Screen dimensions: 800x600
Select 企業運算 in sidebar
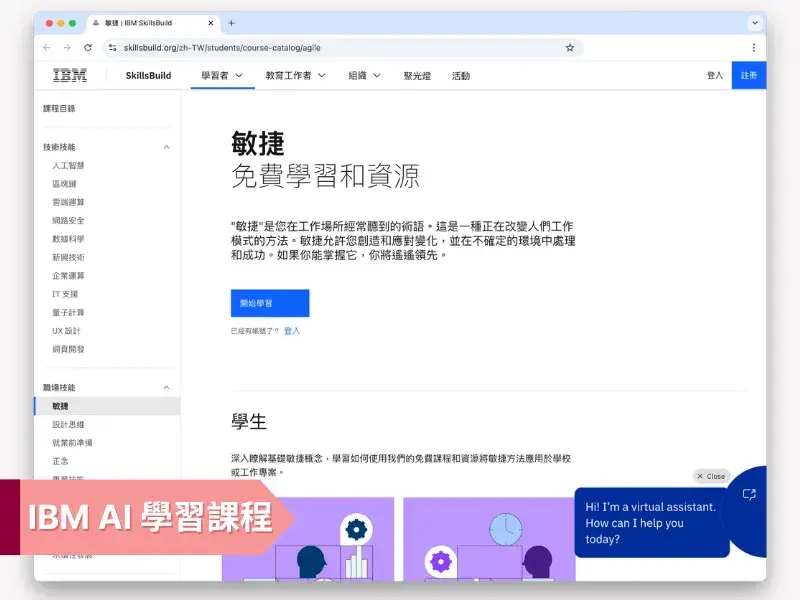click(68, 276)
